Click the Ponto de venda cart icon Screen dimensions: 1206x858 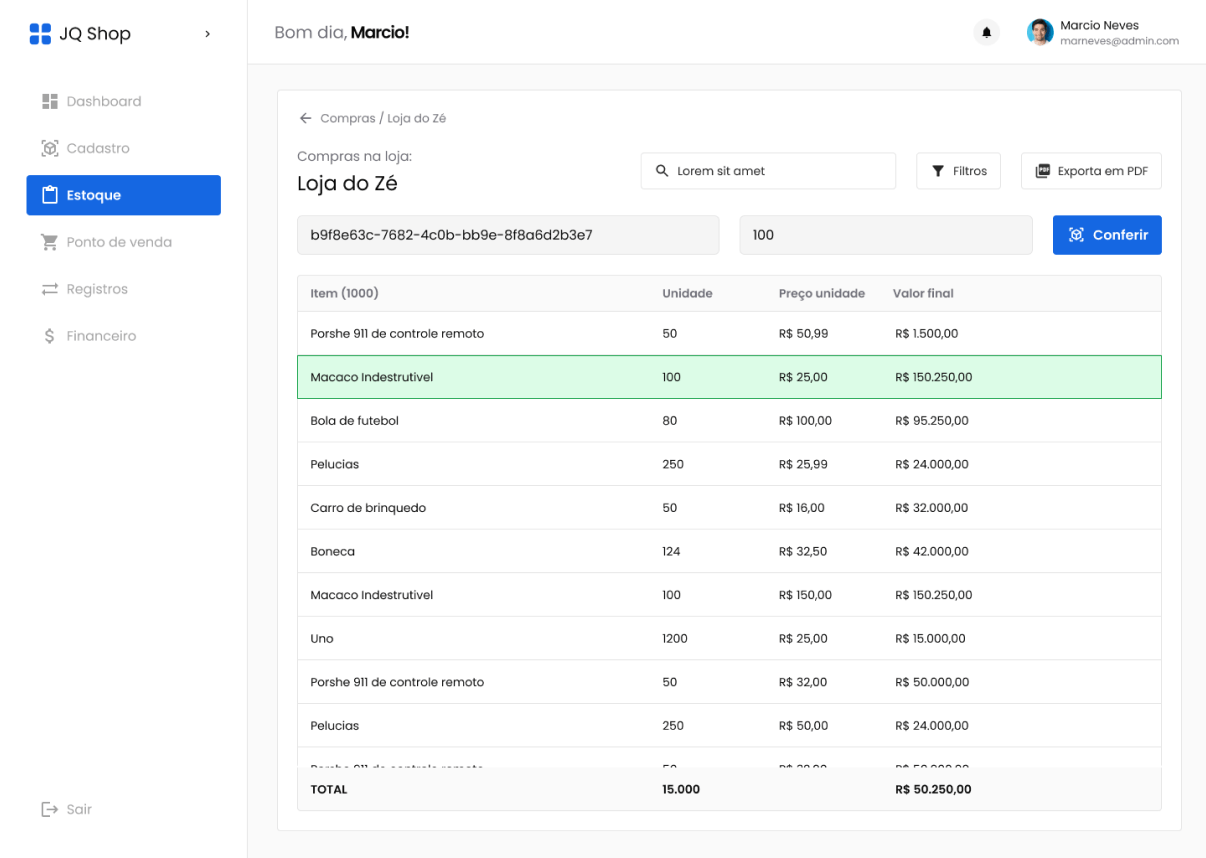click(x=50, y=242)
